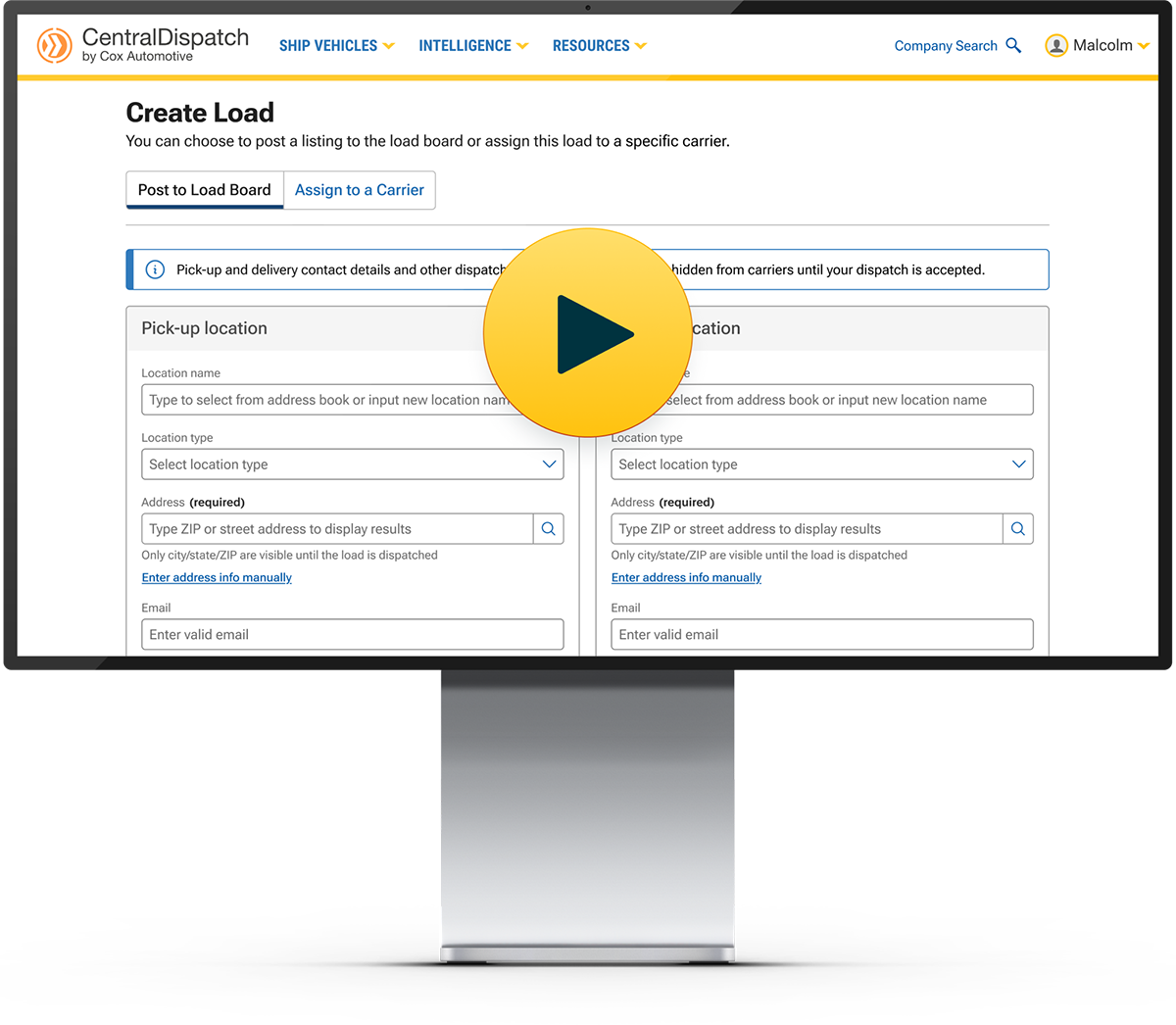Screen dimensions: 1176x1025
Task: Click the CentralDispatch logo icon
Action: click(55, 45)
